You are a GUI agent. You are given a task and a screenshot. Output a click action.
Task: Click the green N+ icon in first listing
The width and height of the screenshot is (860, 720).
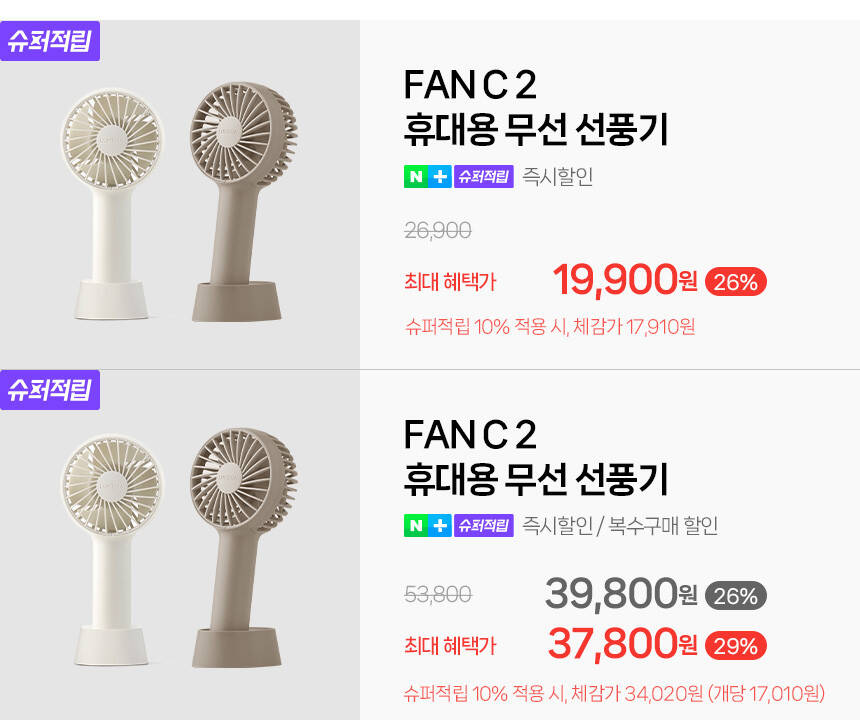point(427,178)
